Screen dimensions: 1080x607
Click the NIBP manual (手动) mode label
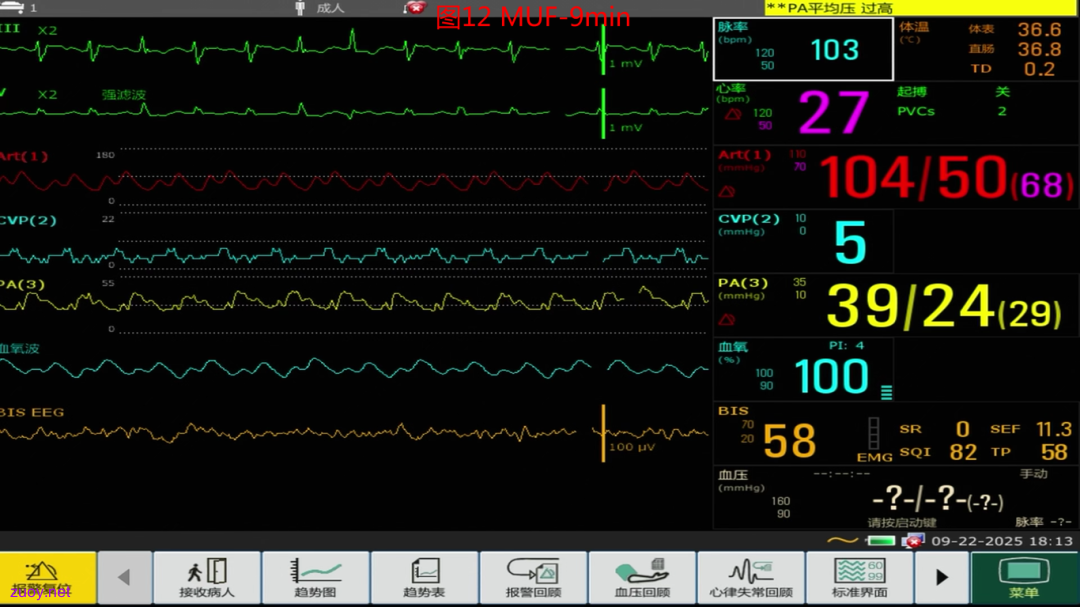[1033, 473]
